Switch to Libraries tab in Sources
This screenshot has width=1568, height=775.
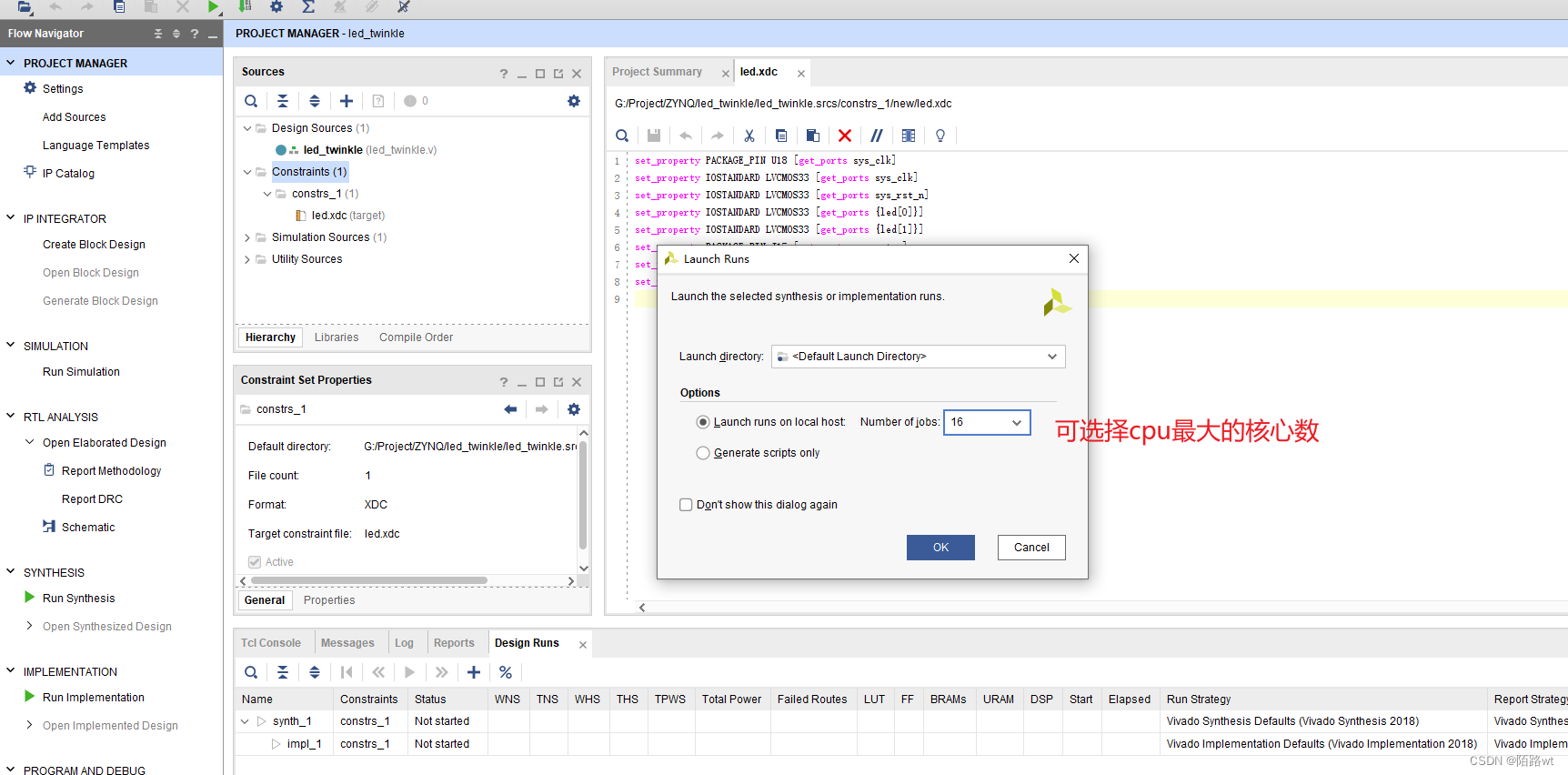click(x=337, y=337)
